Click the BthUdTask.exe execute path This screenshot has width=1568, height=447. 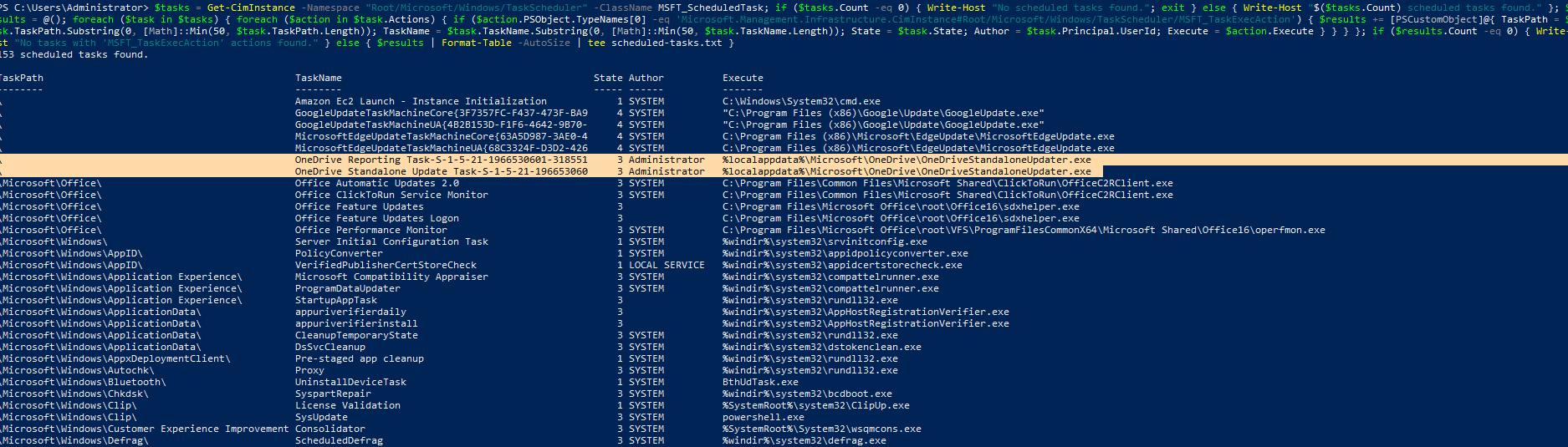[x=760, y=382]
